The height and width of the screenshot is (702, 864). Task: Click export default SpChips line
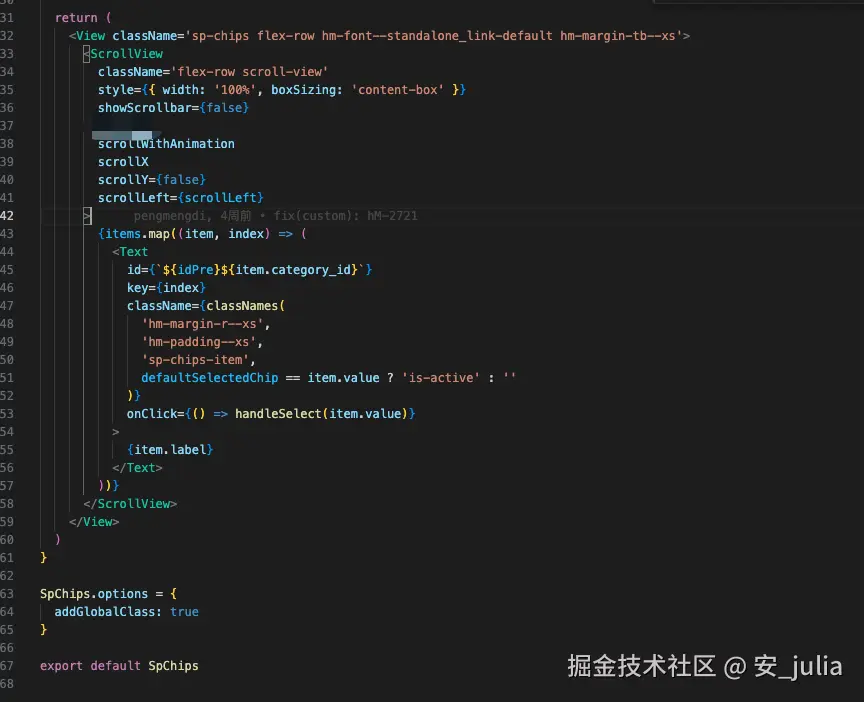coord(119,666)
